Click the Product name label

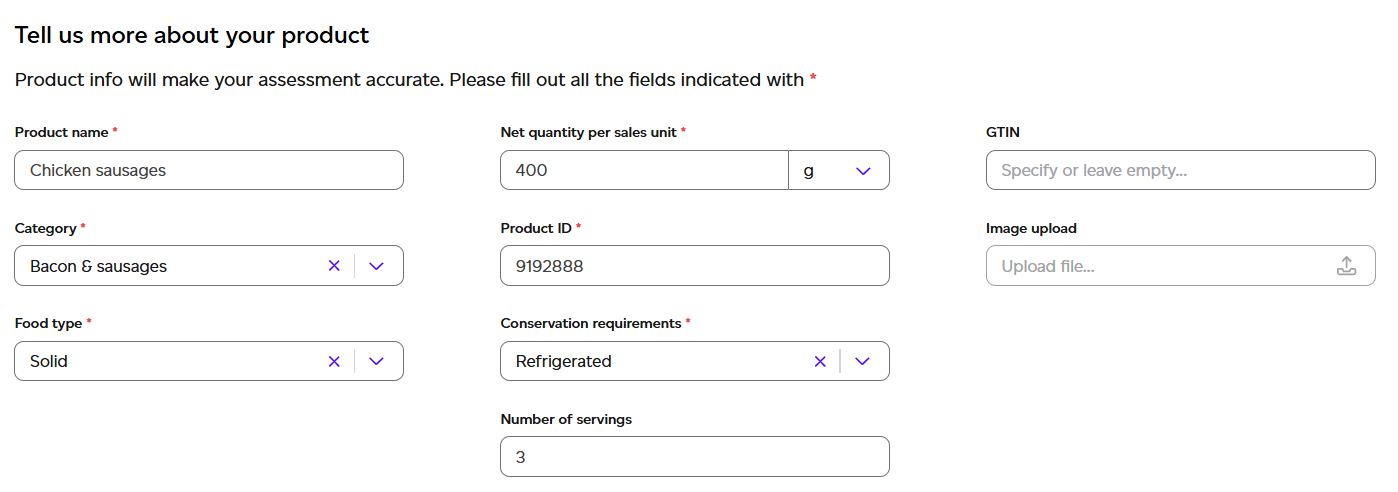coord(62,132)
